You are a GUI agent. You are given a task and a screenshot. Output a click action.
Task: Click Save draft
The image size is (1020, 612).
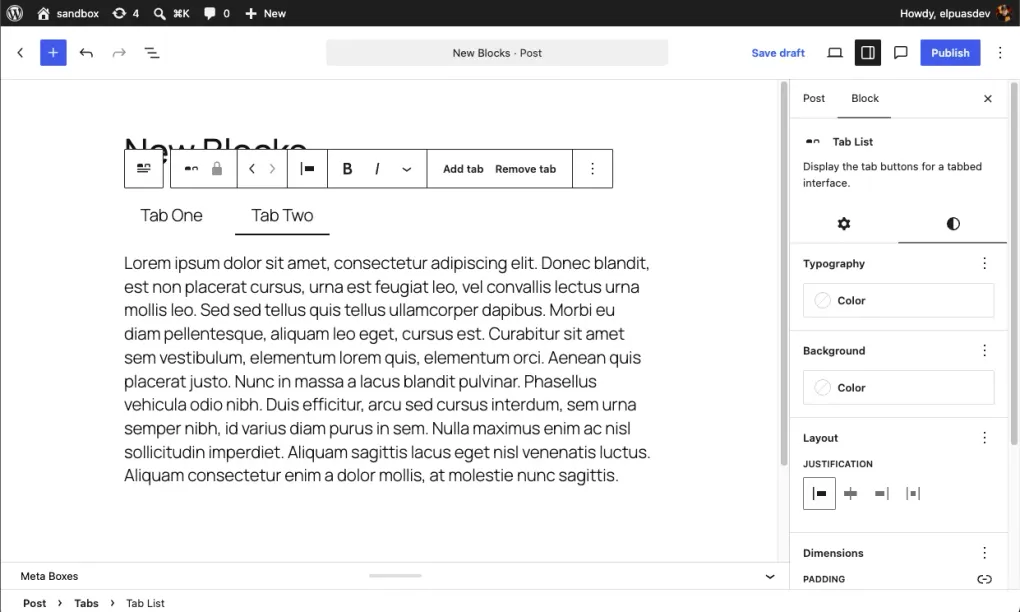coord(778,53)
